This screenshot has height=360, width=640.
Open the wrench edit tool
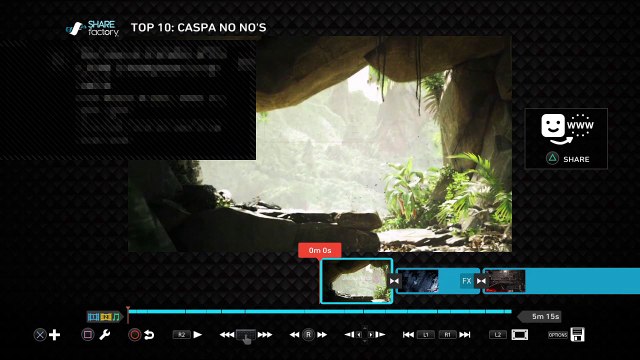click(x=104, y=335)
